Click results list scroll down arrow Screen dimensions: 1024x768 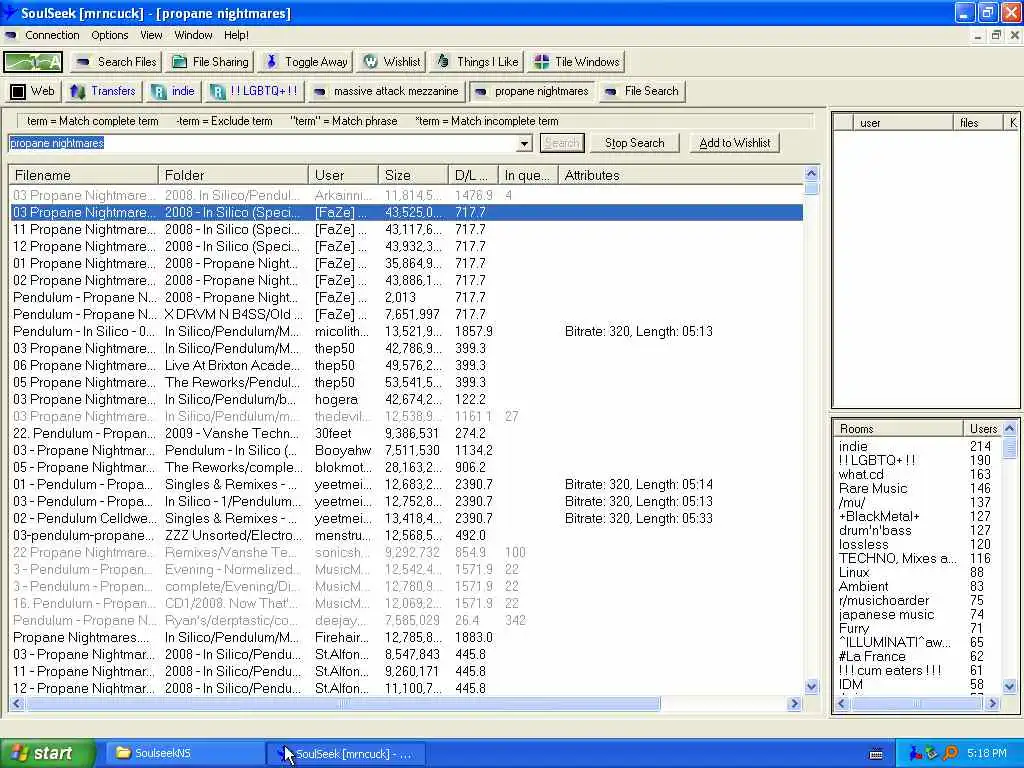tap(811, 686)
